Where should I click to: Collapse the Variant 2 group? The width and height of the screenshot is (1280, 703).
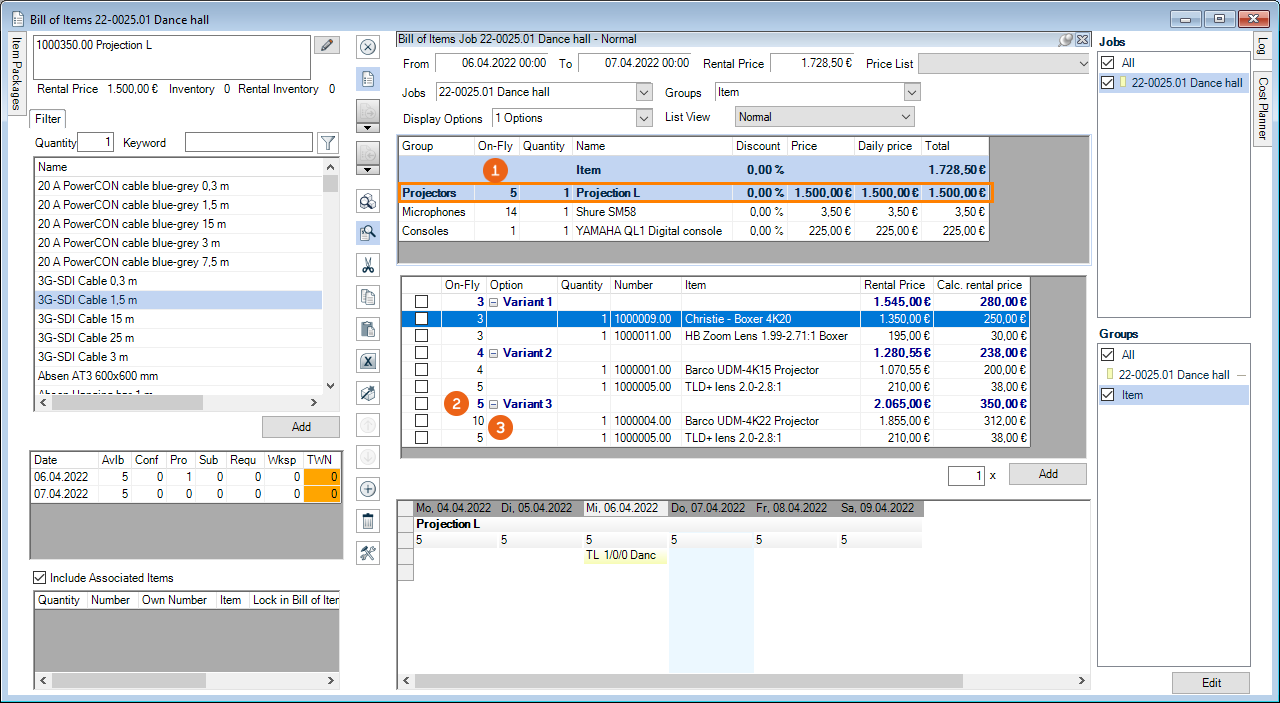click(493, 353)
